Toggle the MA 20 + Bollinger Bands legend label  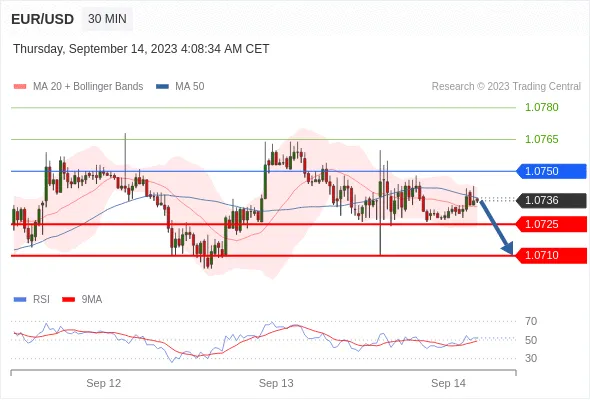88,87
